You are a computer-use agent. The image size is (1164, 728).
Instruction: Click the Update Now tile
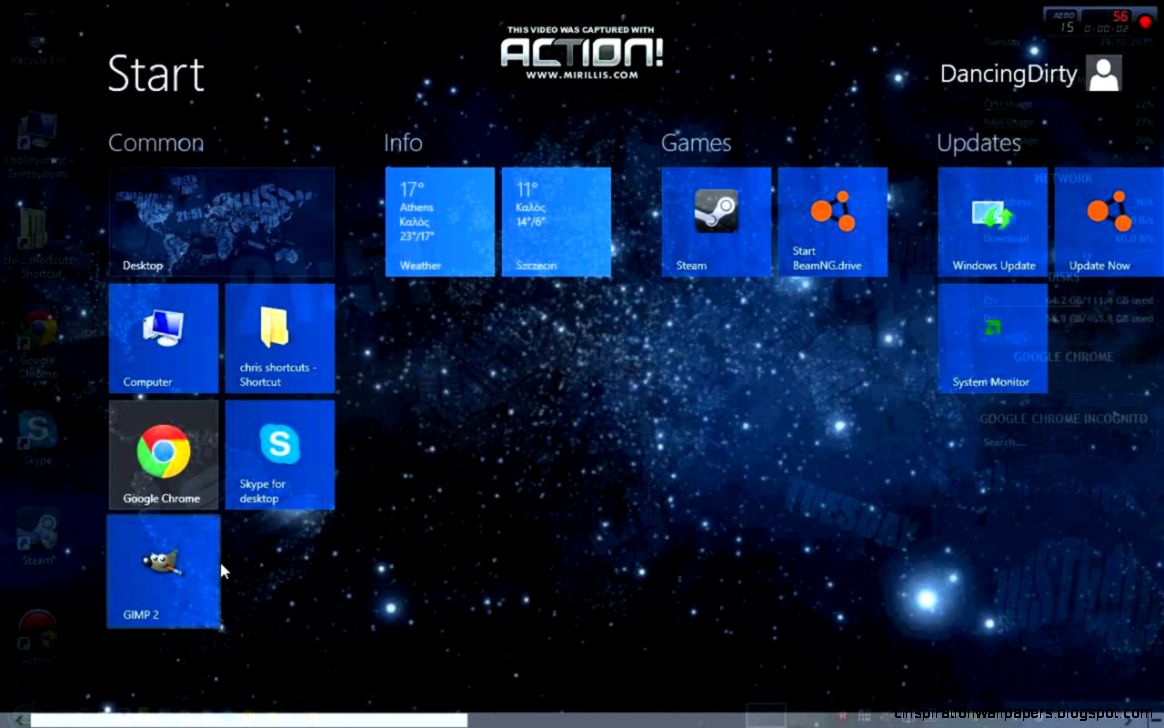pos(1108,220)
